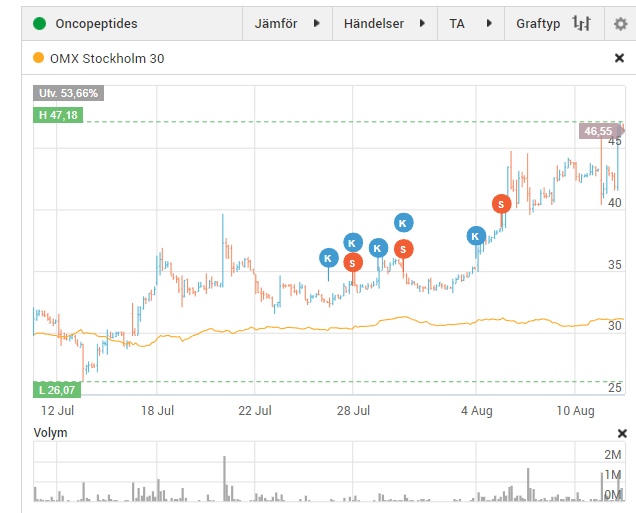Click the 22 Jul date label
This screenshot has width=636, height=513.
tap(255, 411)
